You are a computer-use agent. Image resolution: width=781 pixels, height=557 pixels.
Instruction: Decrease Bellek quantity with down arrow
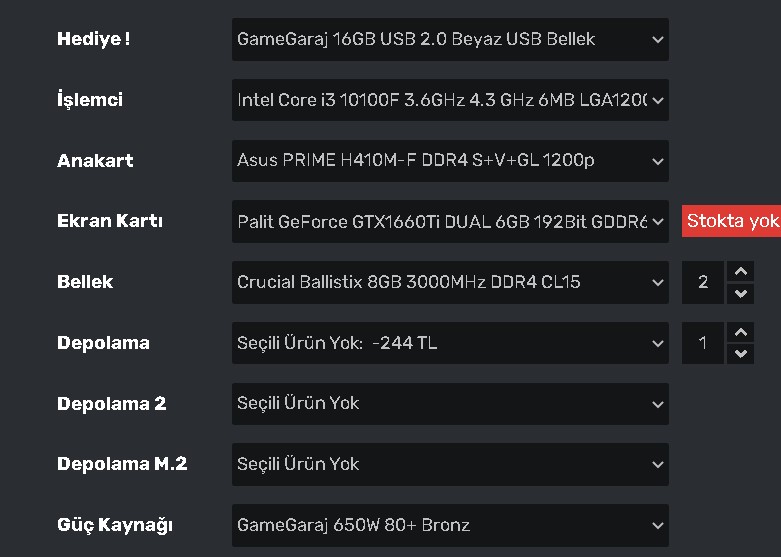click(741, 293)
